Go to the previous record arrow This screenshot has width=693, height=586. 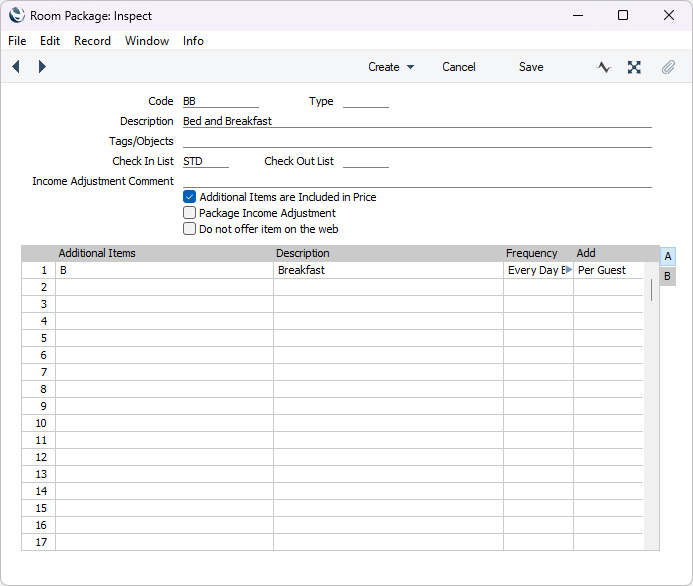pos(16,67)
